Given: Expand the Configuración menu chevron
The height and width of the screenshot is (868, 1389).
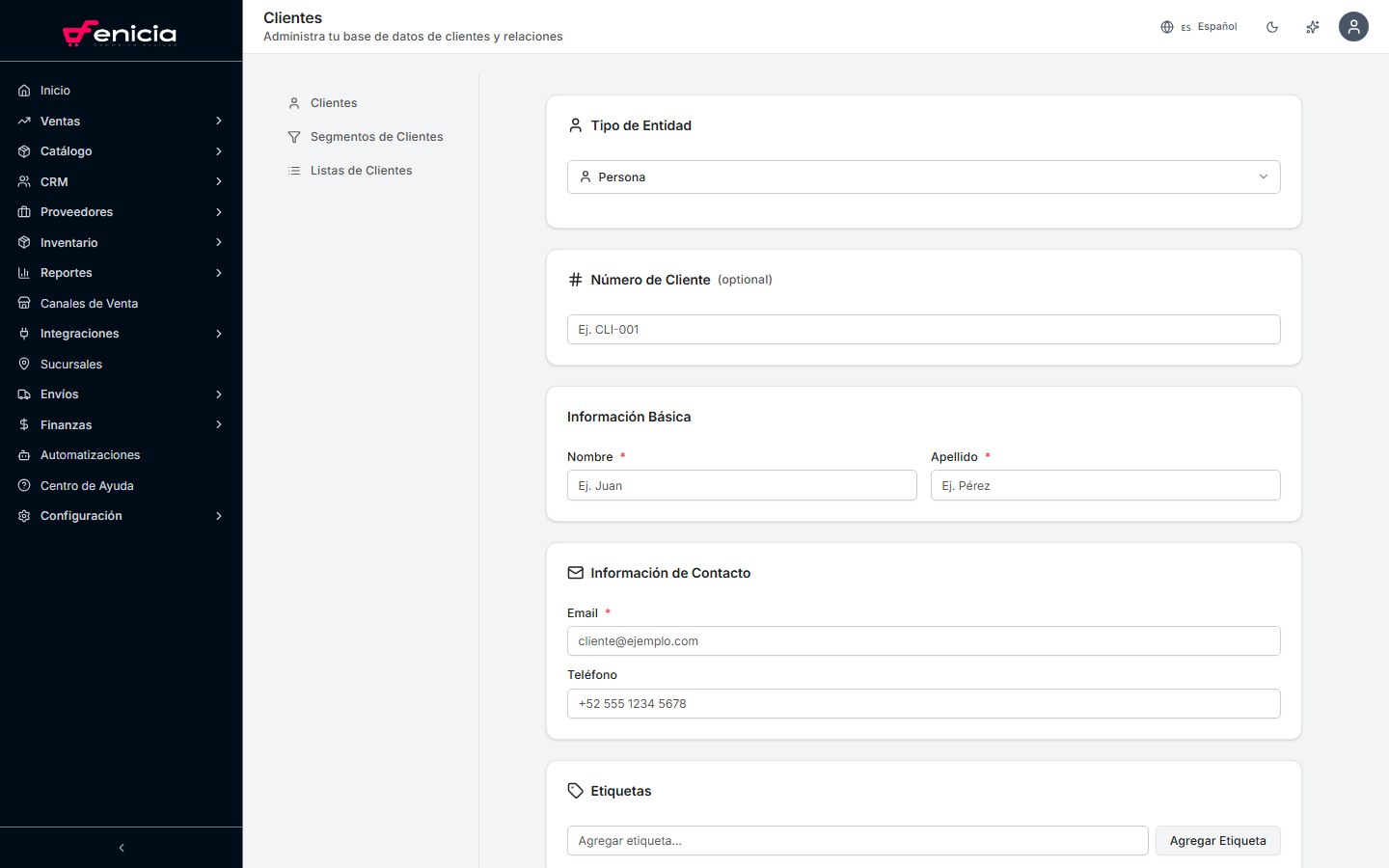Looking at the screenshot, I should tap(219, 516).
